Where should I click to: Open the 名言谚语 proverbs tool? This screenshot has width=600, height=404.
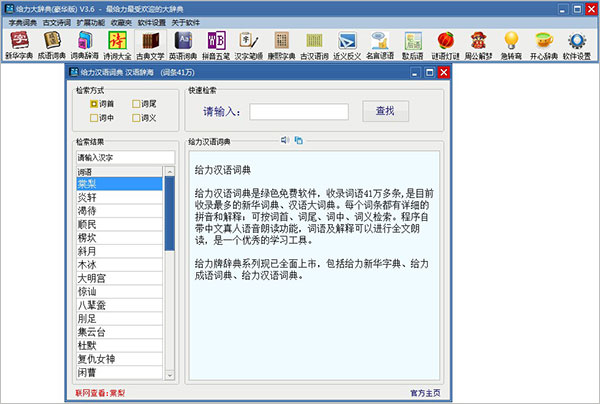tap(380, 46)
